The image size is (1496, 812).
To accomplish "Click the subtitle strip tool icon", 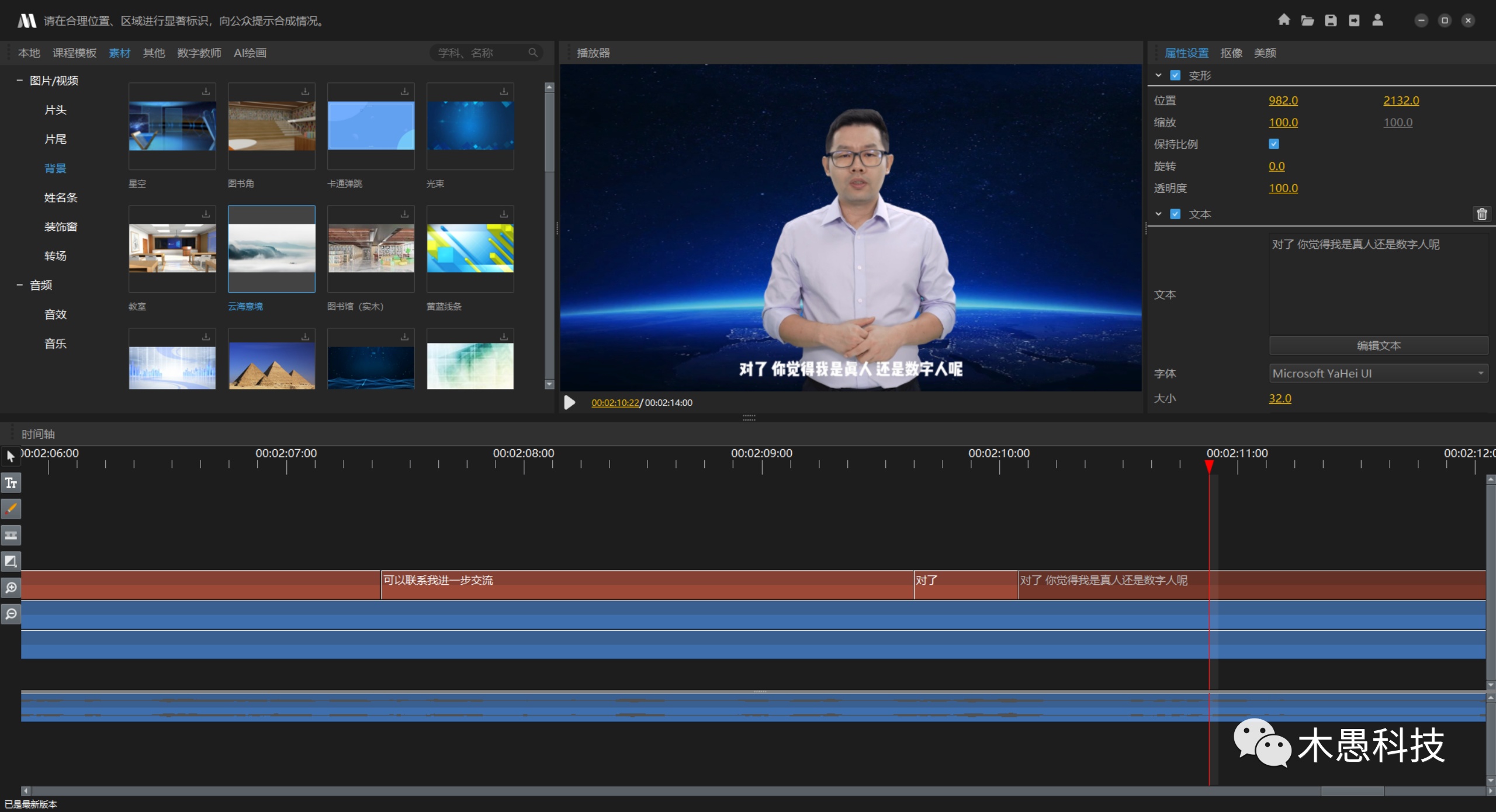I will pos(11,535).
